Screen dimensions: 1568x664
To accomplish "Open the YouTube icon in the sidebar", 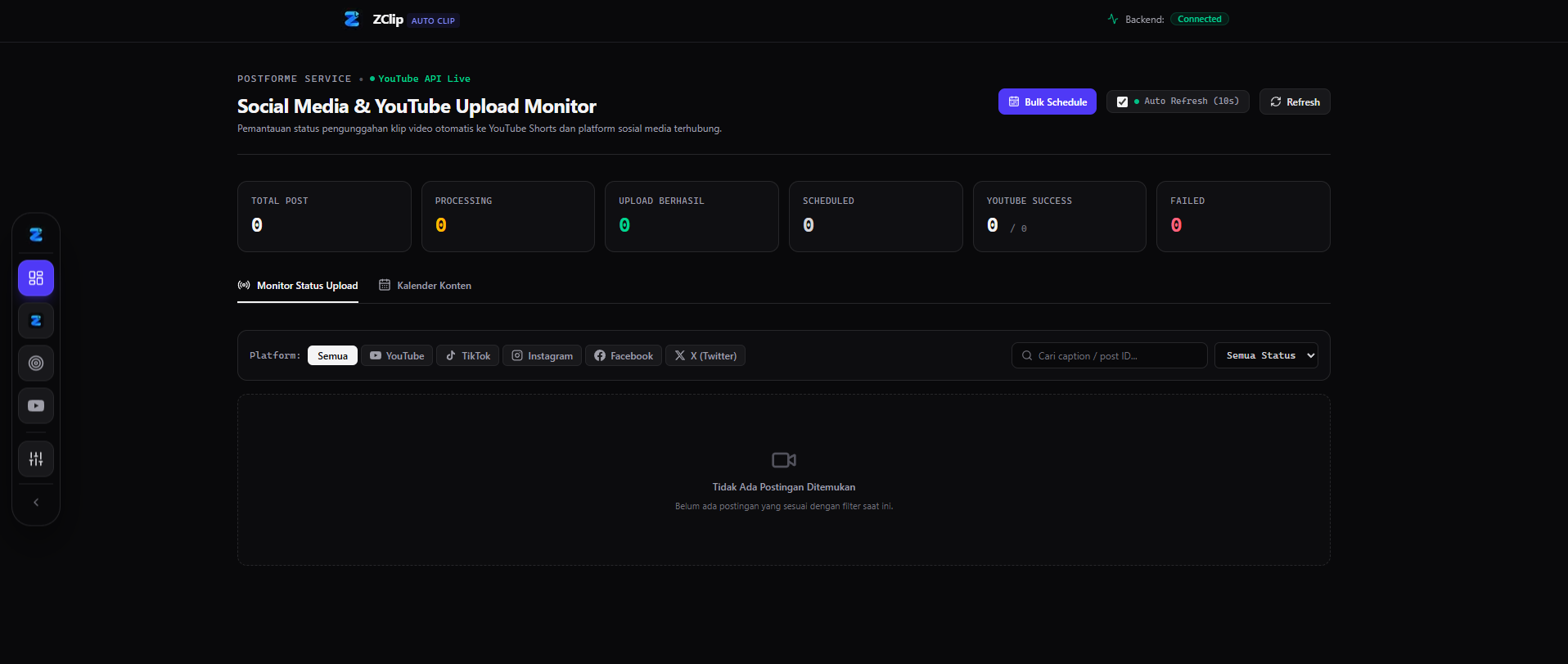I will (x=36, y=406).
